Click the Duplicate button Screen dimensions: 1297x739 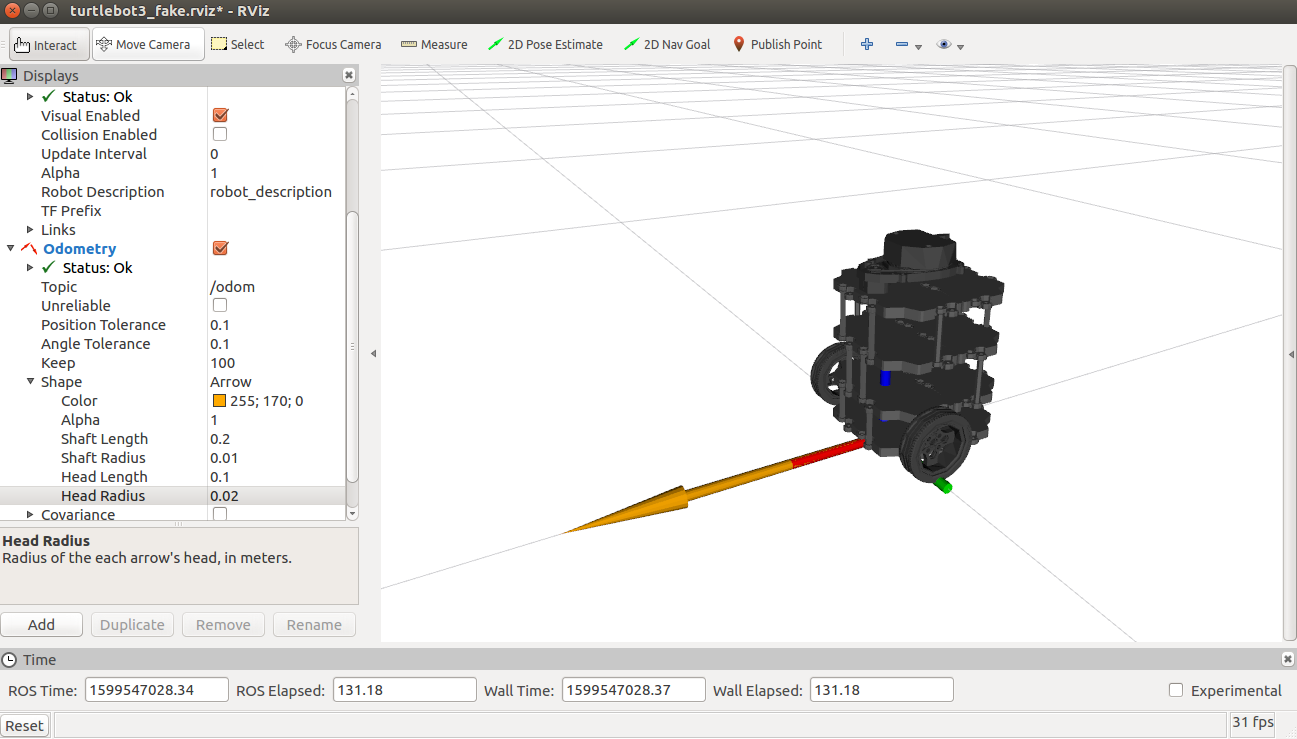pos(132,625)
